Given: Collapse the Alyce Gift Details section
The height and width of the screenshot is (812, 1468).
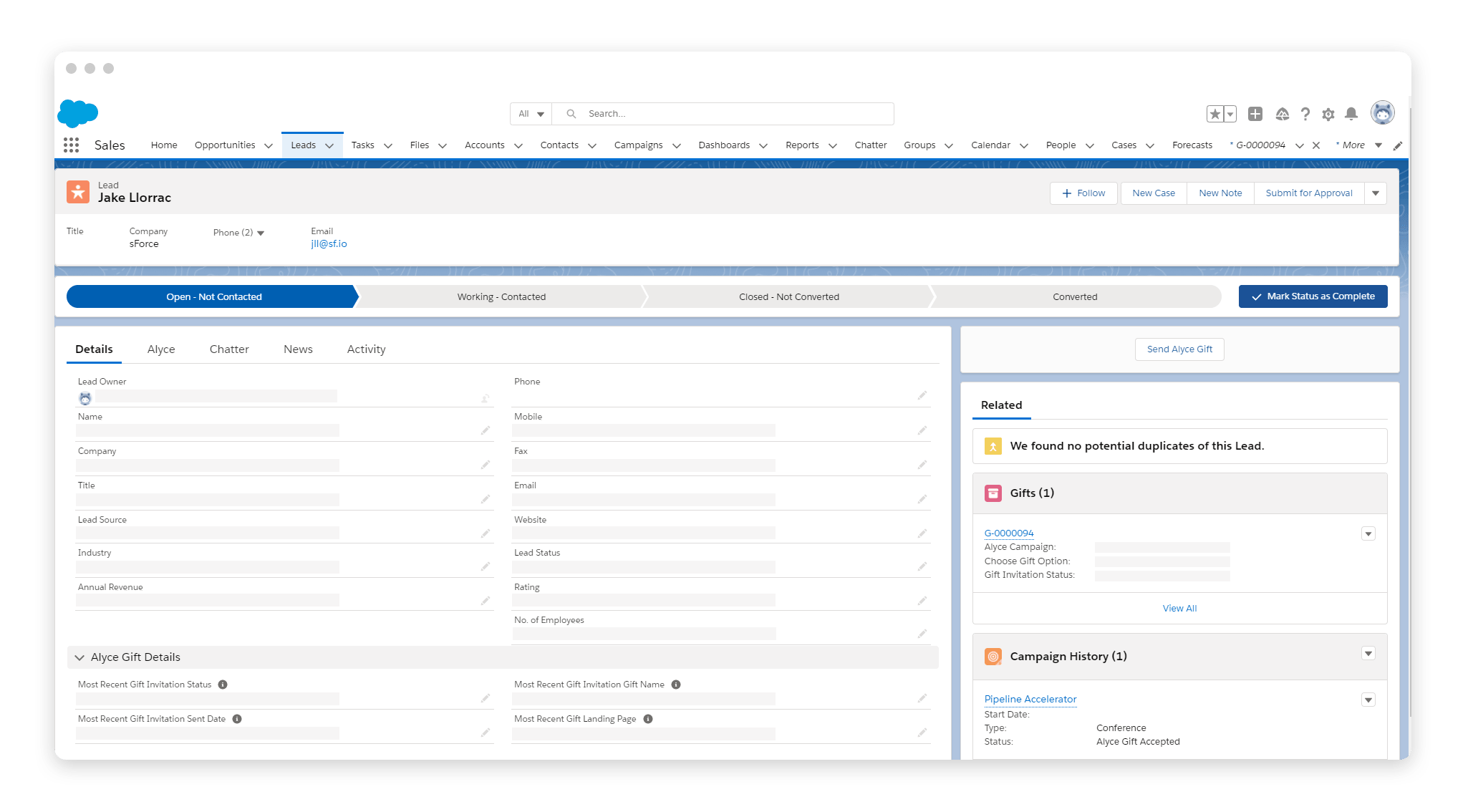Looking at the screenshot, I should [x=79, y=657].
